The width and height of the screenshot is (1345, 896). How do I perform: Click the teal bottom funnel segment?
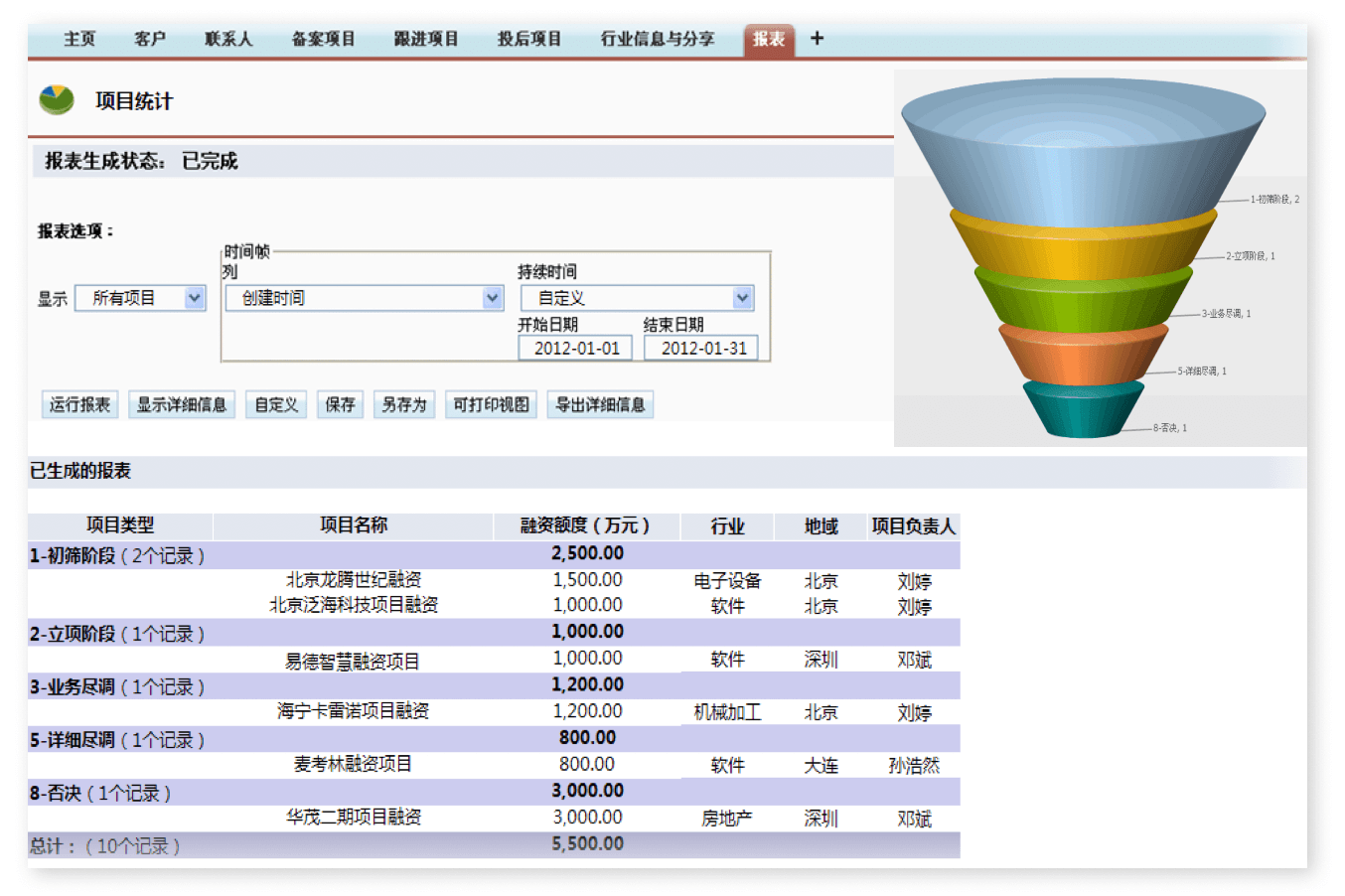(x=1083, y=409)
